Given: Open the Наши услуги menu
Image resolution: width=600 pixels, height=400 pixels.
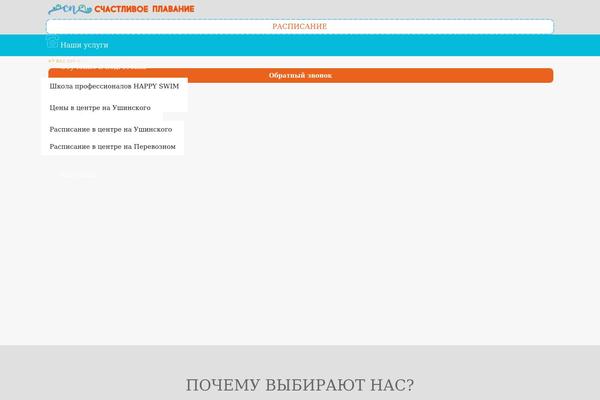Looking at the screenshot, I should pos(84,45).
